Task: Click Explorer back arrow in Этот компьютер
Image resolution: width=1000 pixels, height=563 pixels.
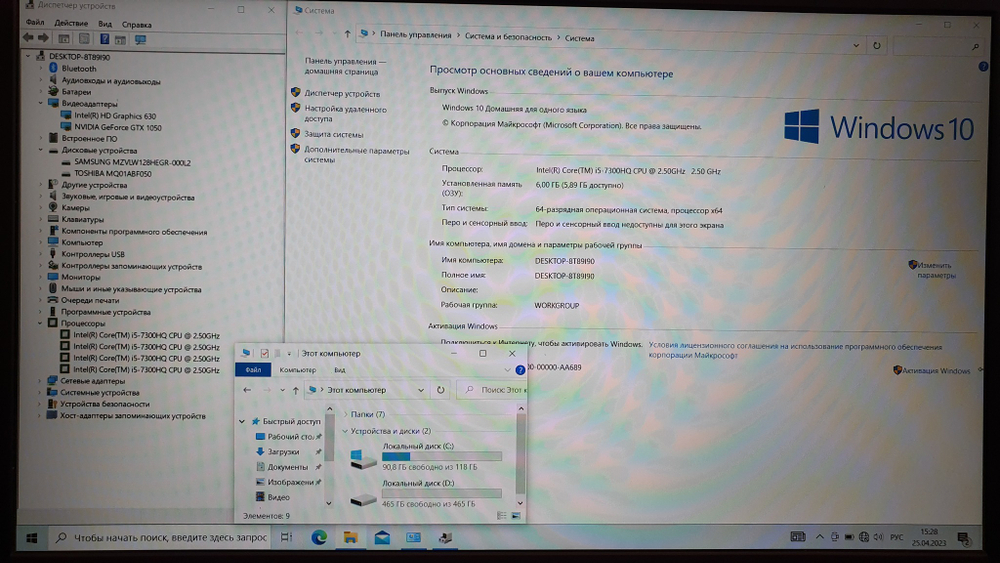Action: 247,390
